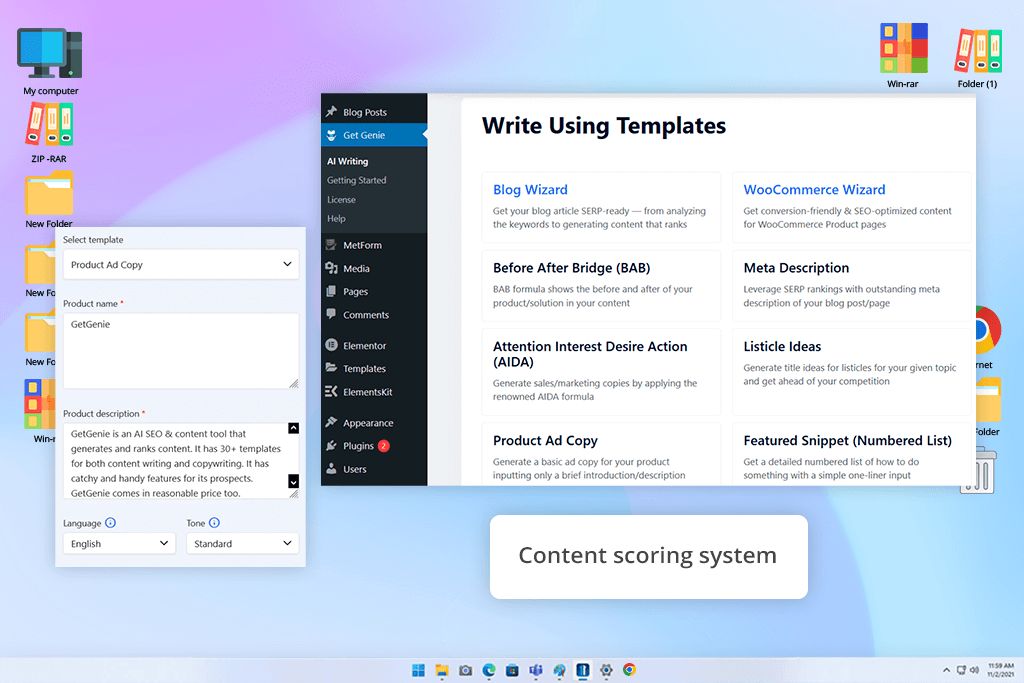The width and height of the screenshot is (1024, 683).
Task: Open AI Writing submenu item
Action: (x=347, y=161)
